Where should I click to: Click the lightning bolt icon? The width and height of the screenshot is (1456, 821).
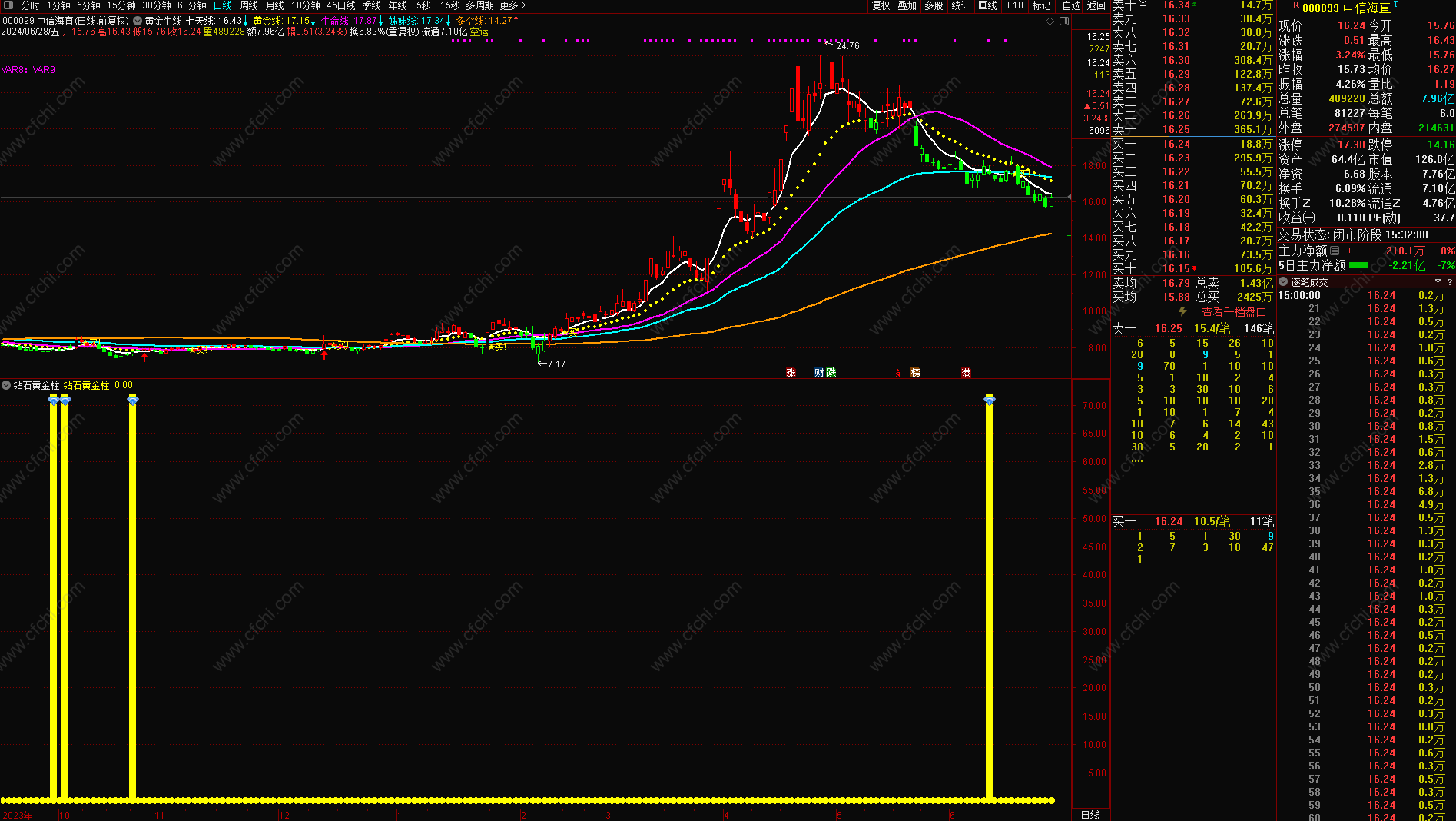click(x=1182, y=312)
